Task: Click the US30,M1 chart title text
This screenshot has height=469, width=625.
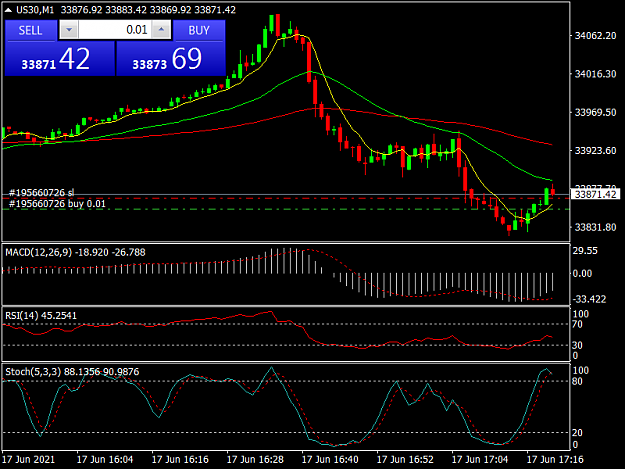Action: 35,10
